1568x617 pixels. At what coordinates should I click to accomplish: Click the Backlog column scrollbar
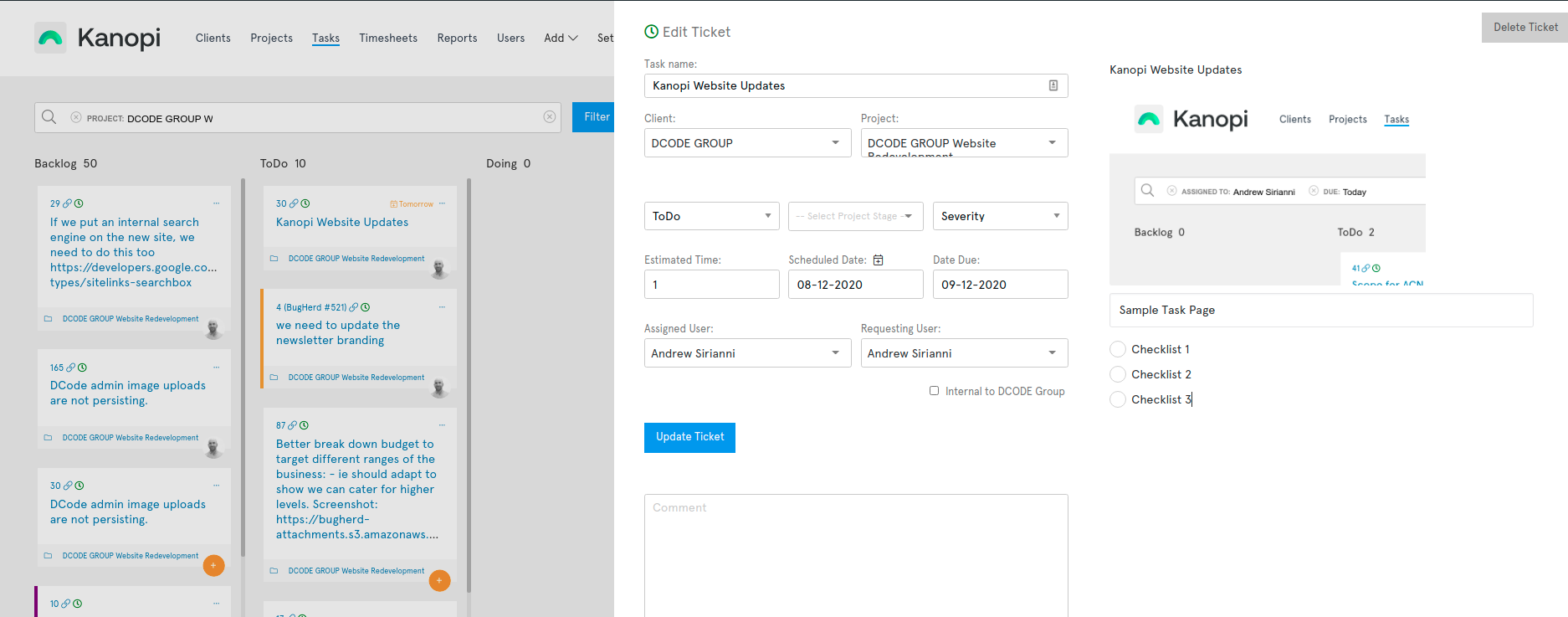click(243, 368)
